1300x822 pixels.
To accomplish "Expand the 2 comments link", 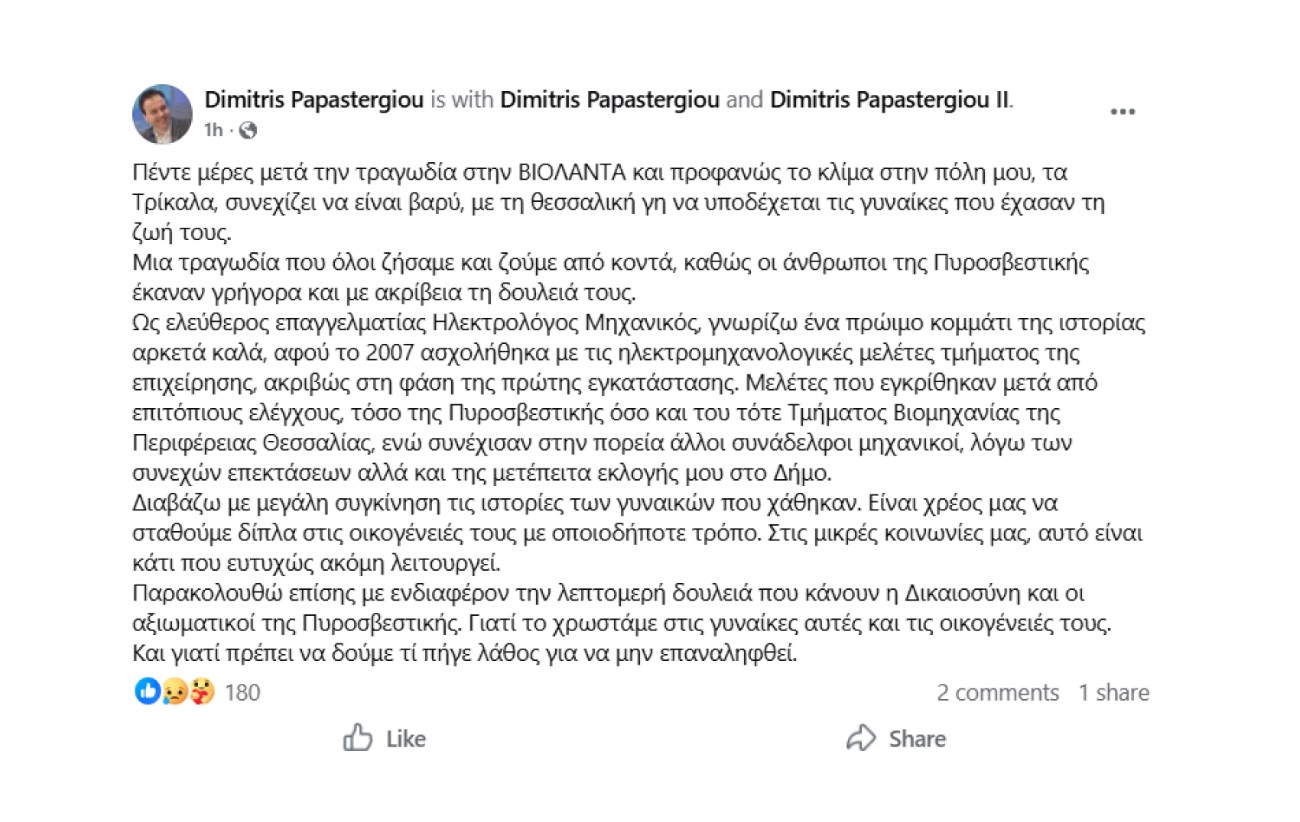I will point(997,692).
